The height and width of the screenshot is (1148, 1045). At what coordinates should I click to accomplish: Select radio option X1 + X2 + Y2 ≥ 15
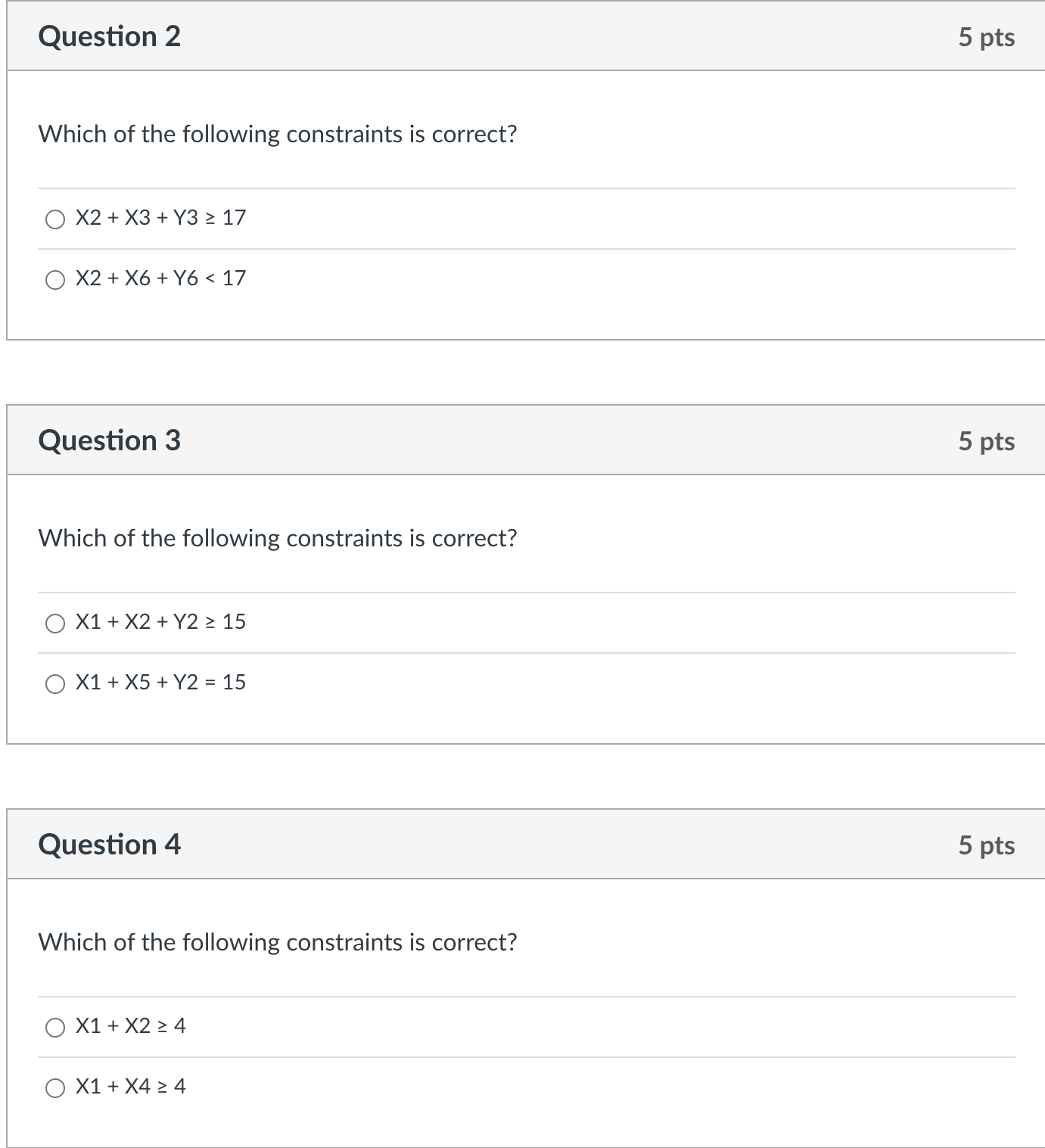[55, 624]
